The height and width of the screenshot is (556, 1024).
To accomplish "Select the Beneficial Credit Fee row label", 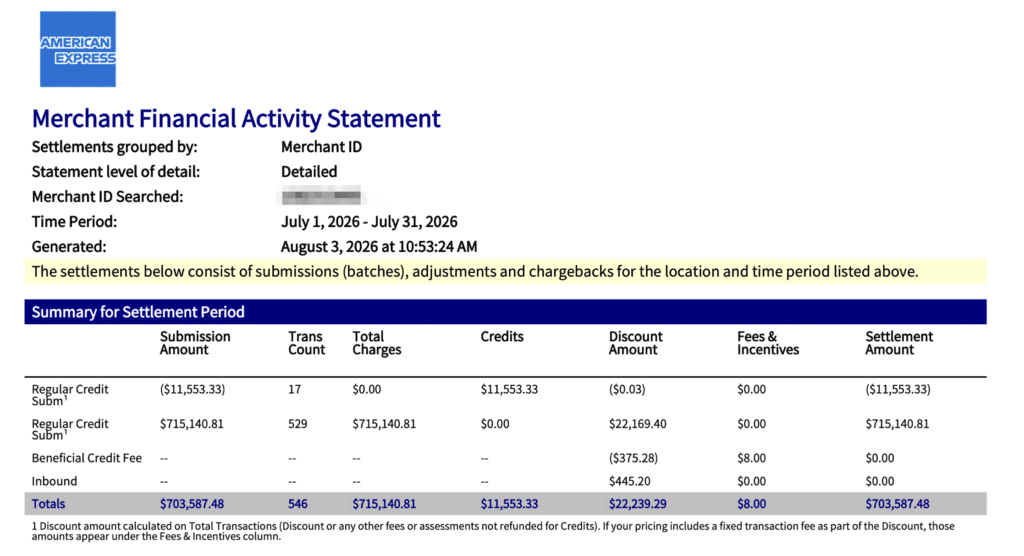I will [x=87, y=458].
